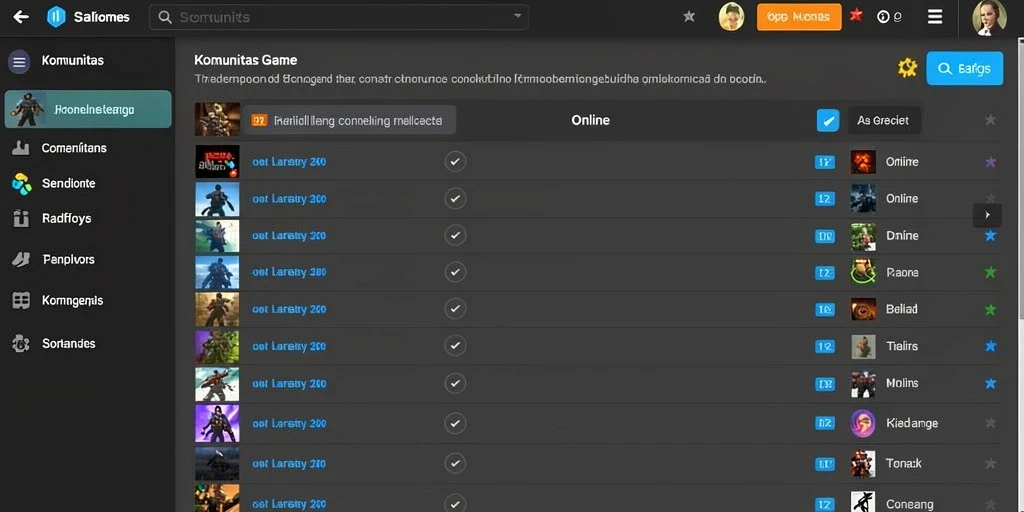Toggle the circle checkmark in the Molins row
The image size is (1024, 512).
point(455,383)
